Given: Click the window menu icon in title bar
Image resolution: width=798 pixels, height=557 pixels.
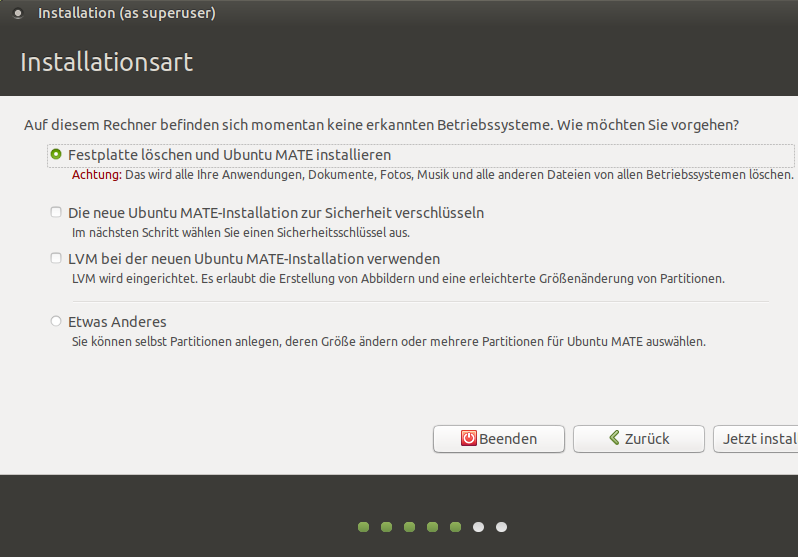Looking at the screenshot, I should point(17,13).
